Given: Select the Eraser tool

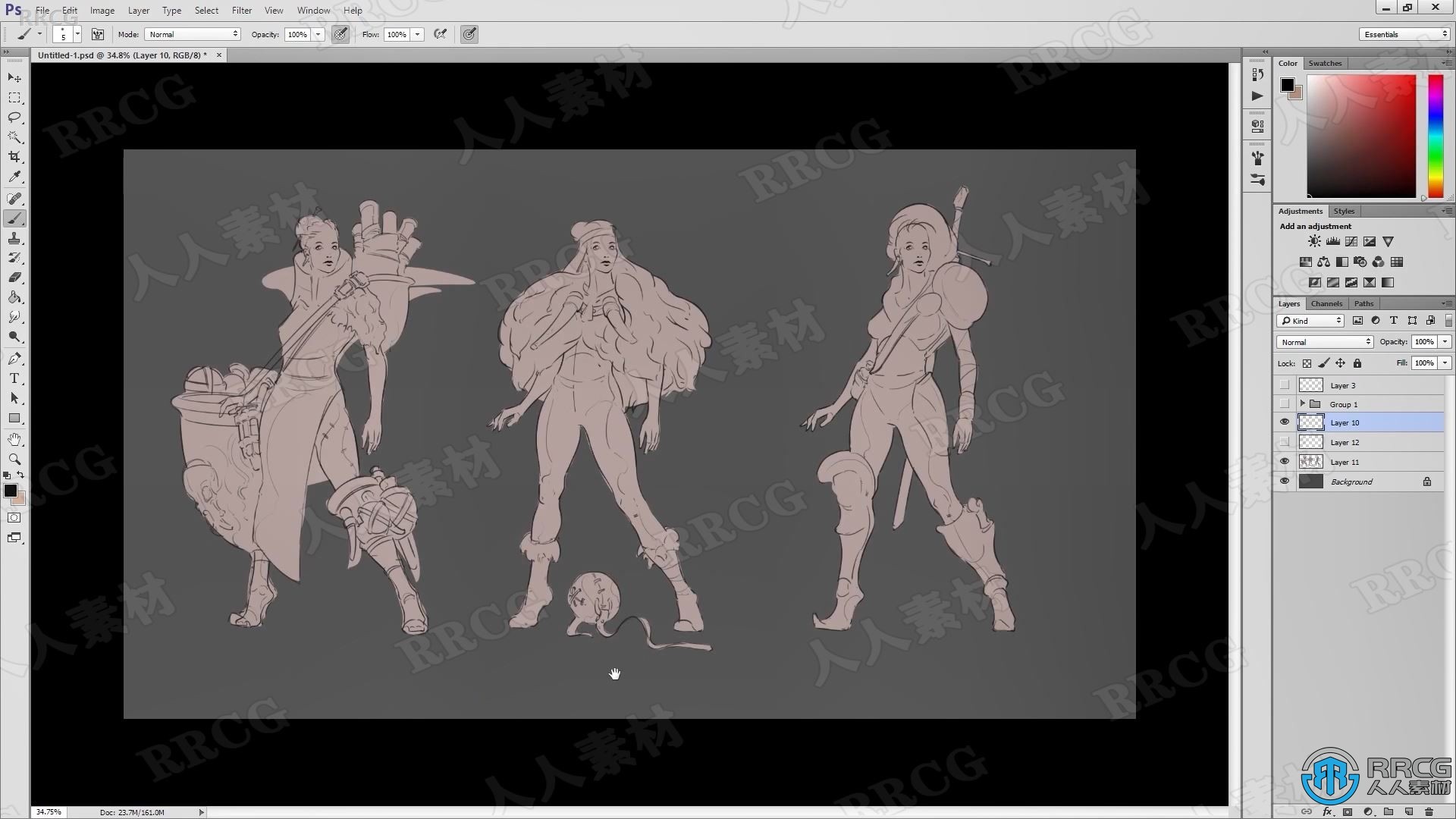Looking at the screenshot, I should click(14, 278).
